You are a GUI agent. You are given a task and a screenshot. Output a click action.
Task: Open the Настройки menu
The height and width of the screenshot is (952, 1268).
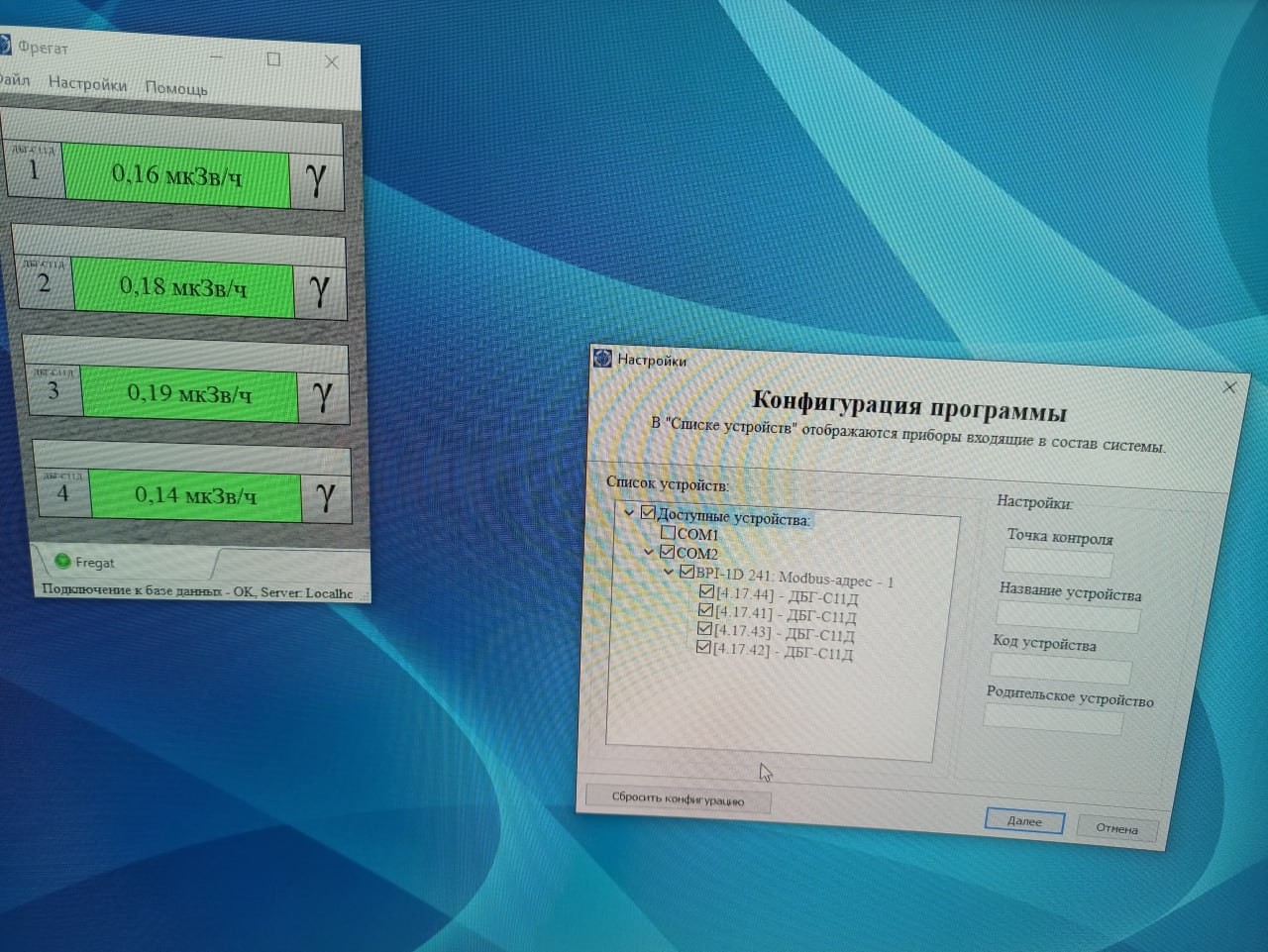point(87,84)
